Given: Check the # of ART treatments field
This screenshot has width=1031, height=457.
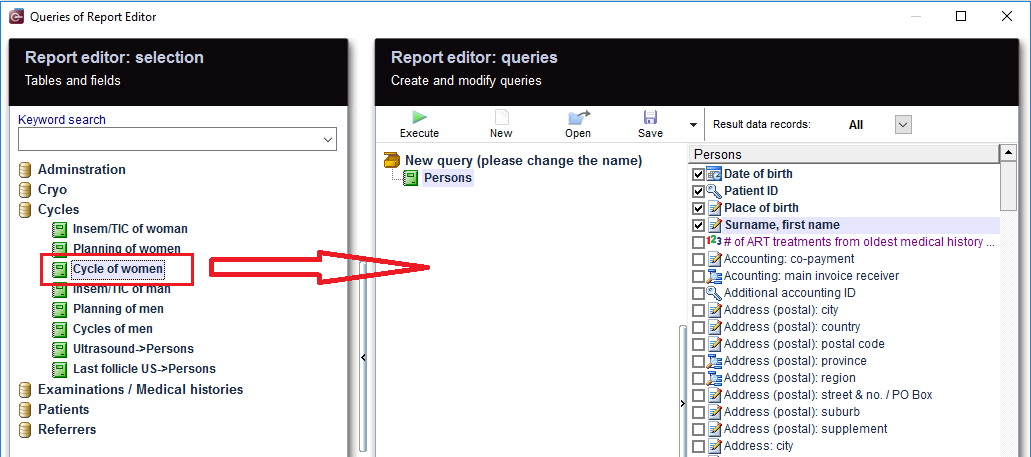Looking at the screenshot, I should point(698,243).
